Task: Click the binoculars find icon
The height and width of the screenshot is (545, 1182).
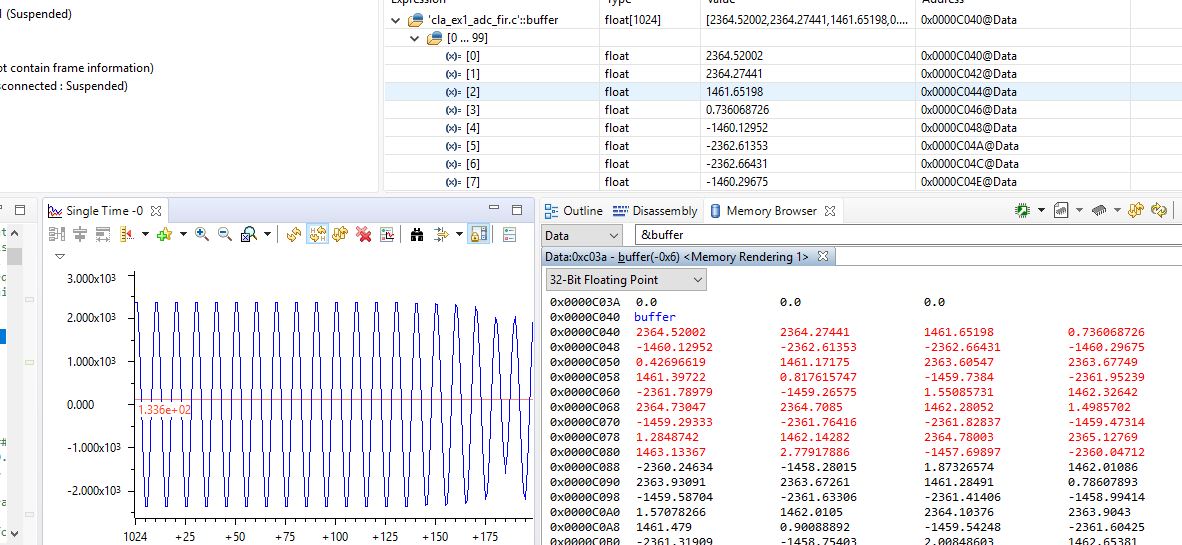Action: pyautogui.click(x=418, y=234)
